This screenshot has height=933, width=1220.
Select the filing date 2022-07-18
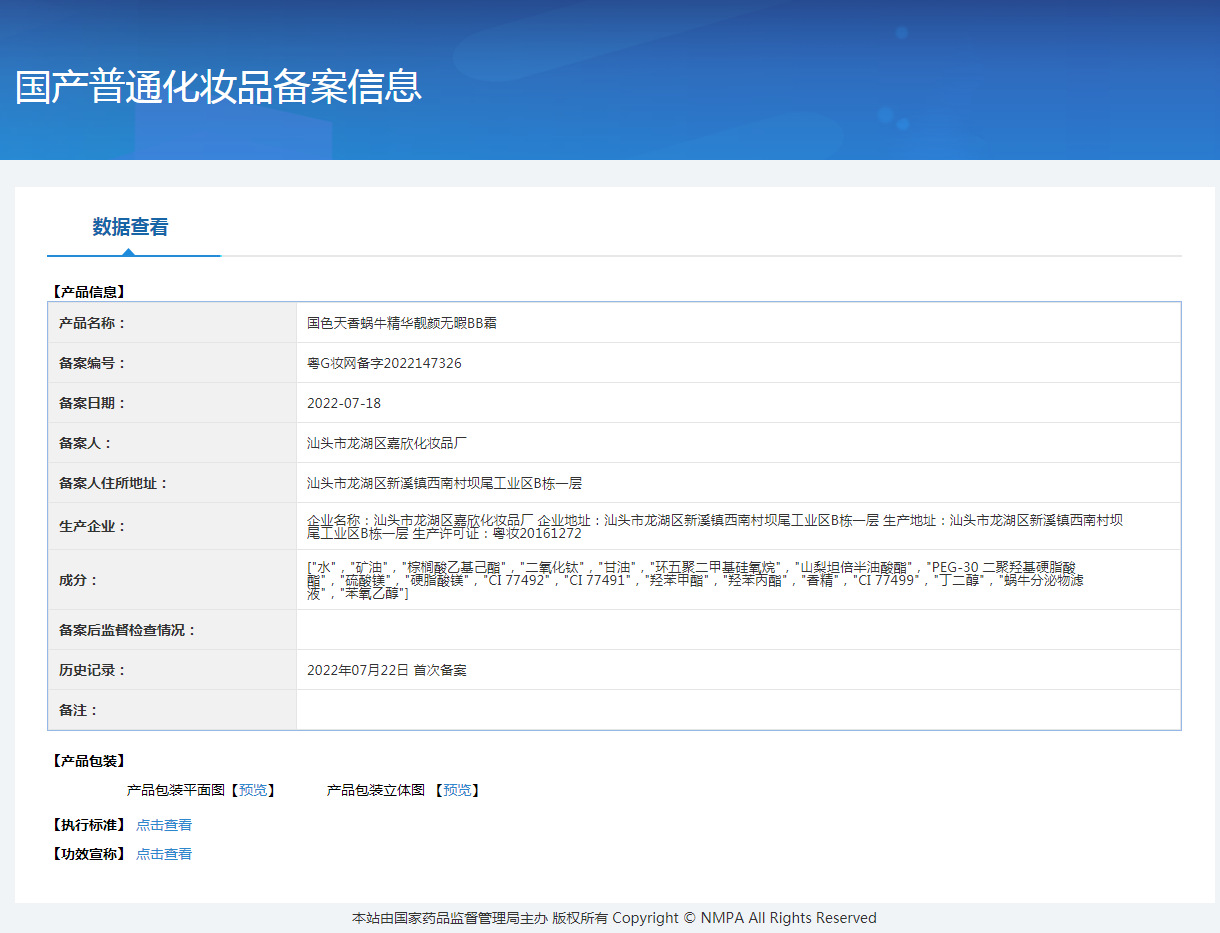pos(347,403)
